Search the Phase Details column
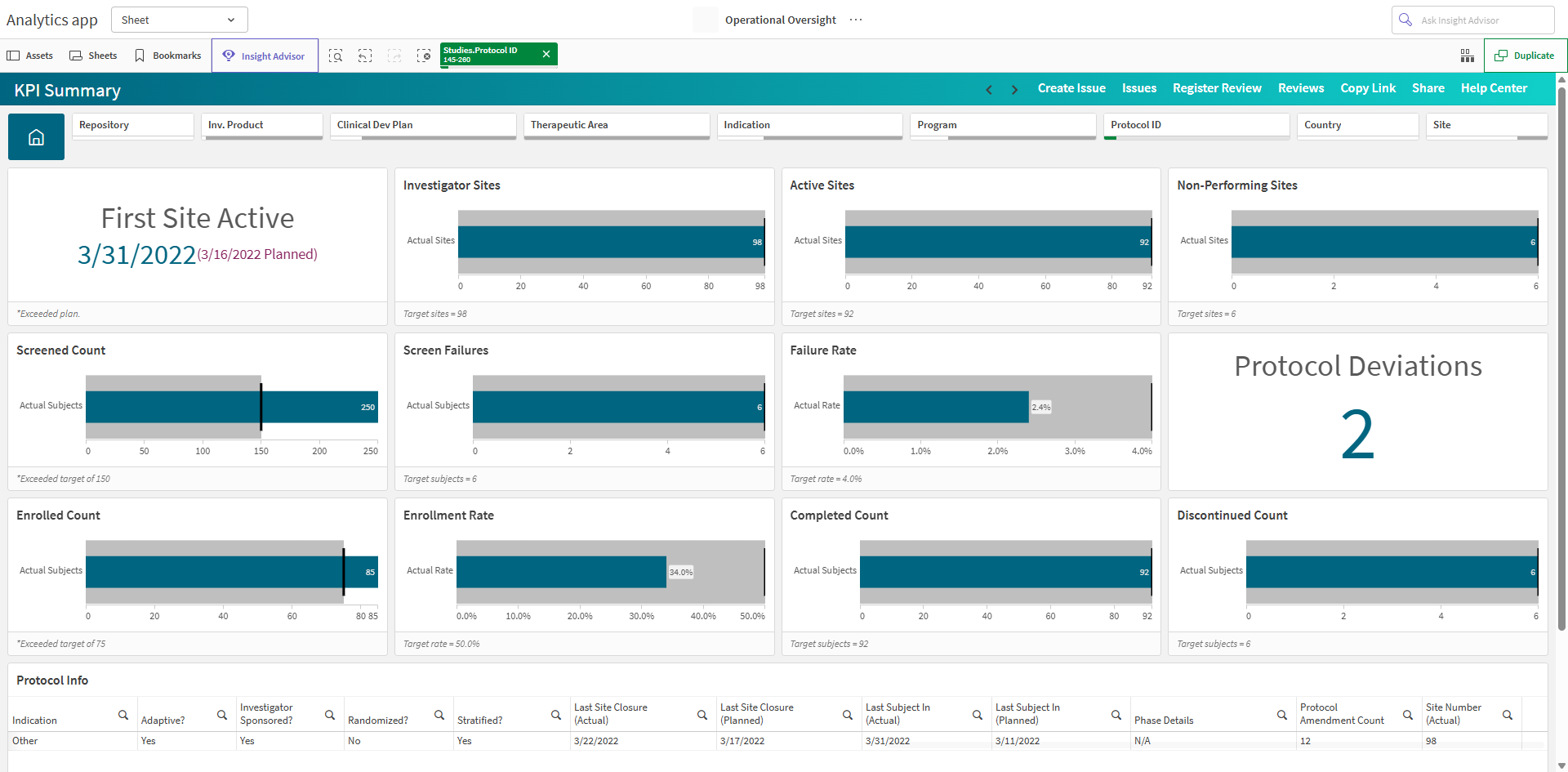 (x=1282, y=715)
